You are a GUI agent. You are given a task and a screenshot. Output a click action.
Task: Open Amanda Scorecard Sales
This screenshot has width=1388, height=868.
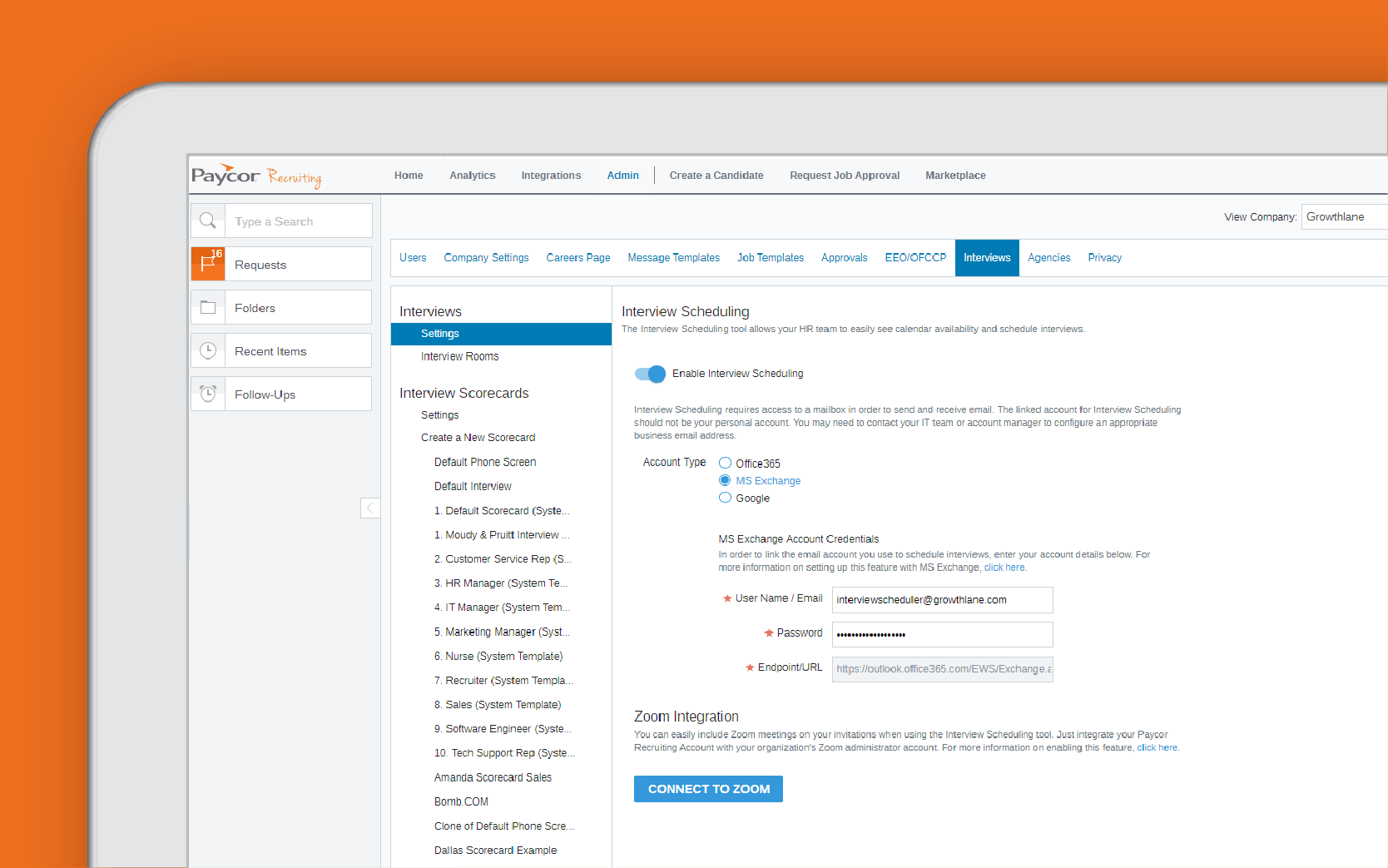tap(493, 777)
